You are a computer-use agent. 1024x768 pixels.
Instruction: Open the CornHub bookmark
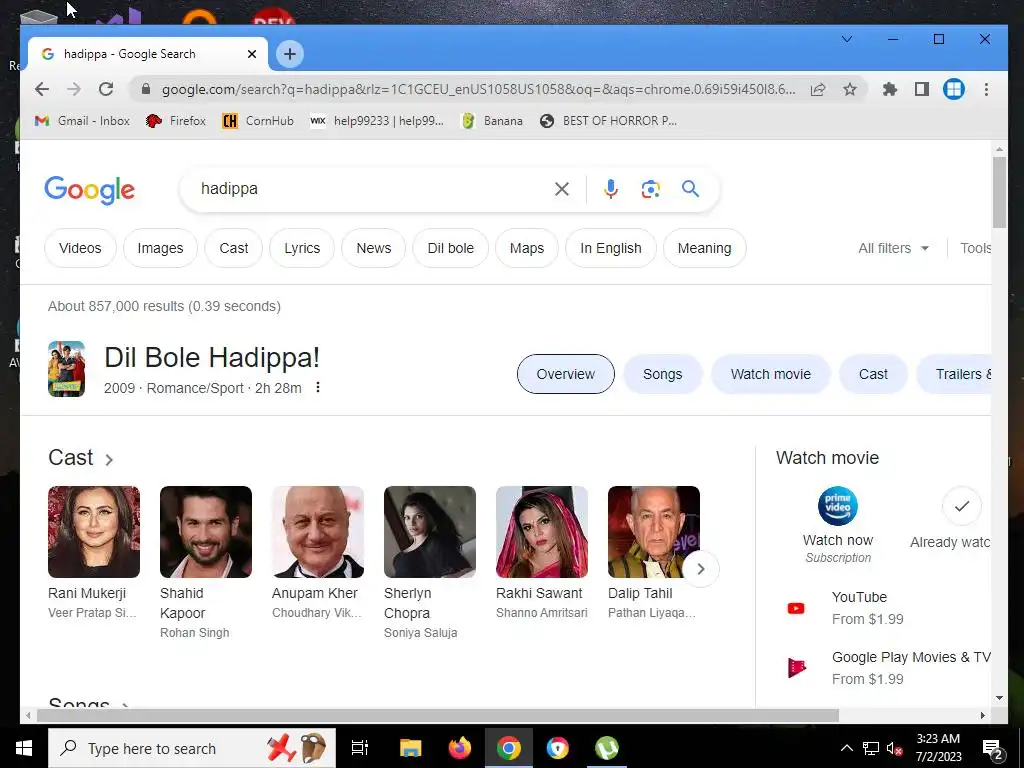258,121
